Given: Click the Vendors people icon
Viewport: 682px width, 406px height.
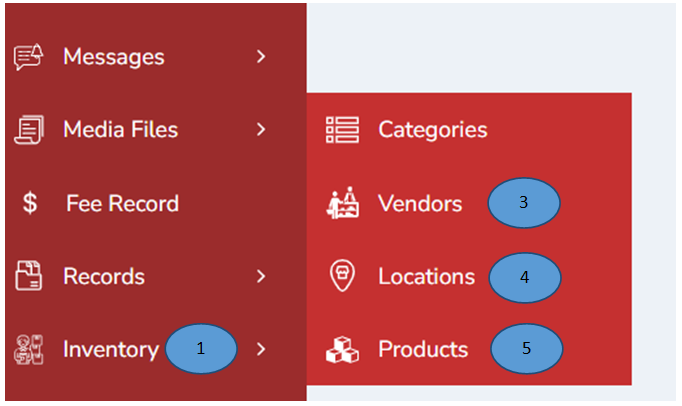Looking at the screenshot, I should 343,204.
